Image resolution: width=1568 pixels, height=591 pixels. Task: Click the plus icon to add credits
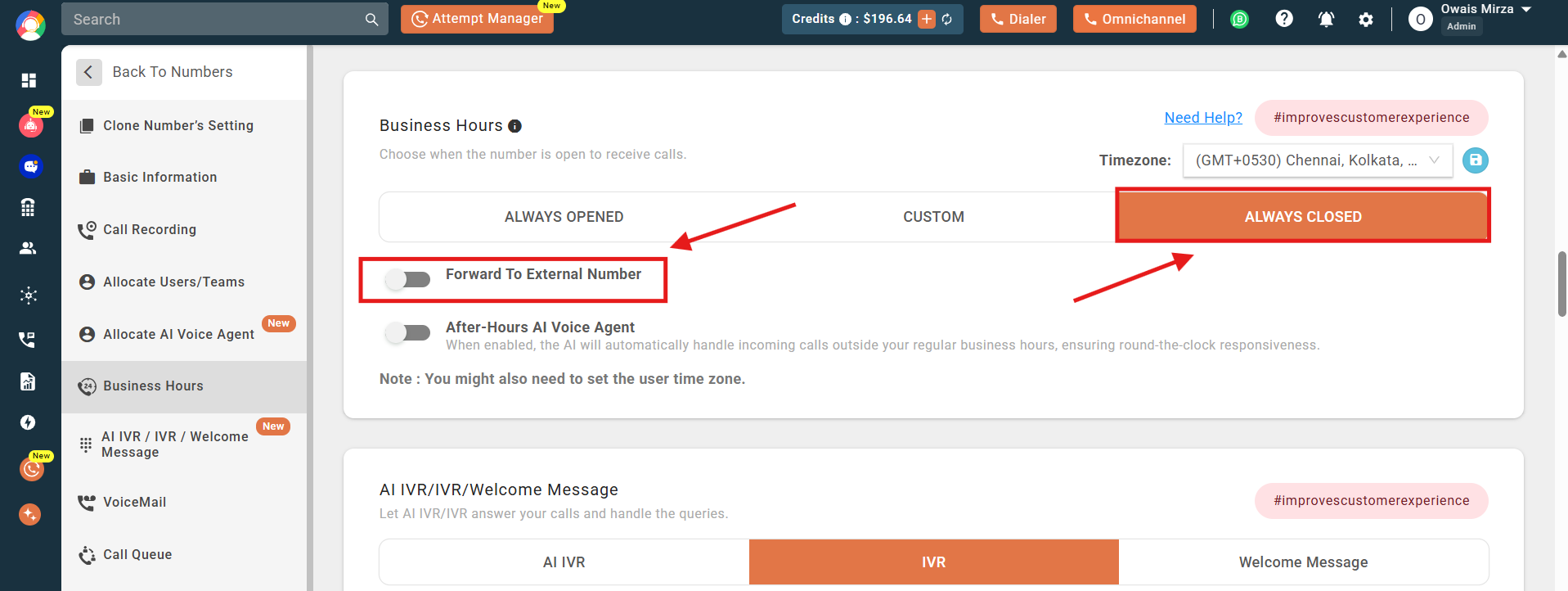pyautogui.click(x=927, y=19)
